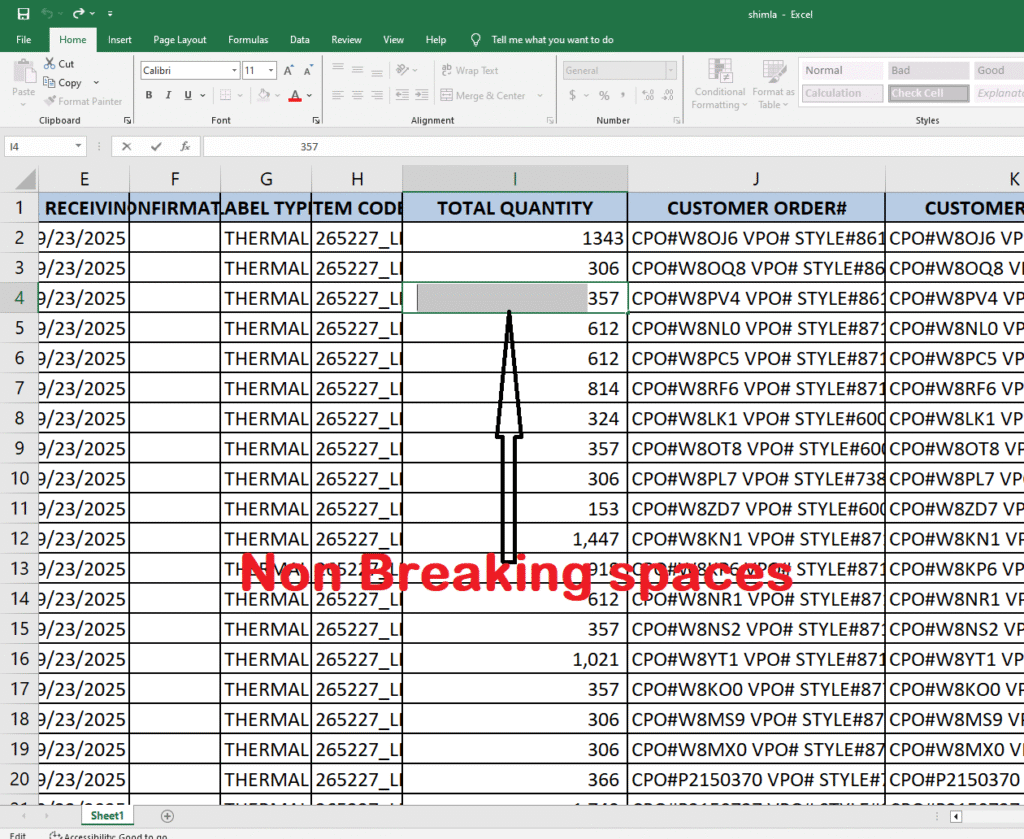1024x839 pixels.
Task: Apply the Normal cell style
Action: [840, 71]
